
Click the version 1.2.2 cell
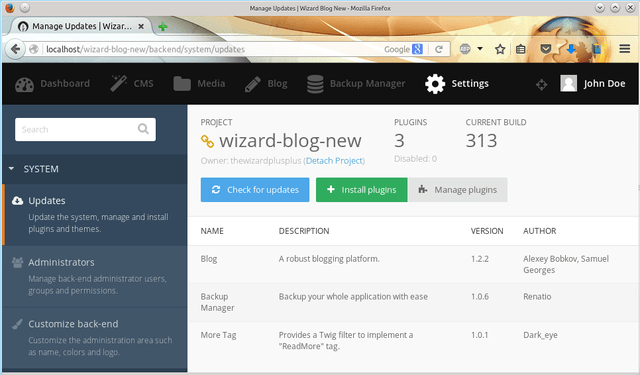pos(480,259)
